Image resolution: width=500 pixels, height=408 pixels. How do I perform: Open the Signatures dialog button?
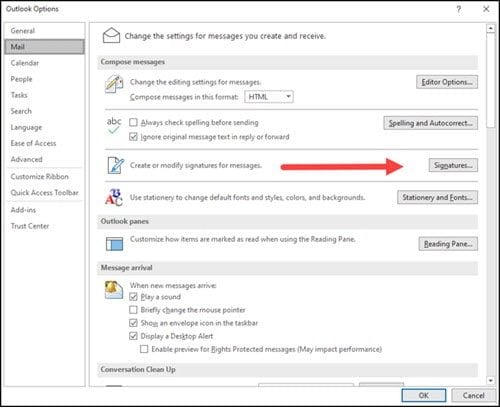click(453, 165)
